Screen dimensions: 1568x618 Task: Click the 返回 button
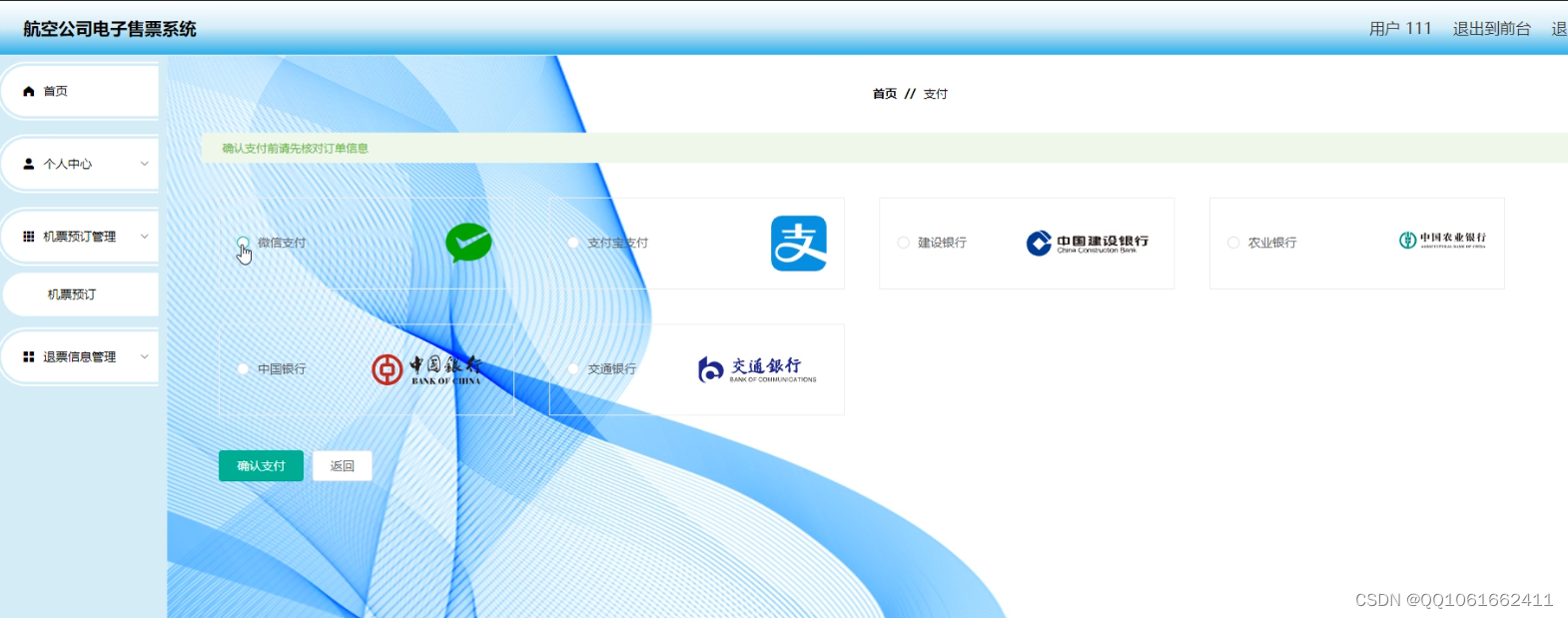pyautogui.click(x=343, y=466)
